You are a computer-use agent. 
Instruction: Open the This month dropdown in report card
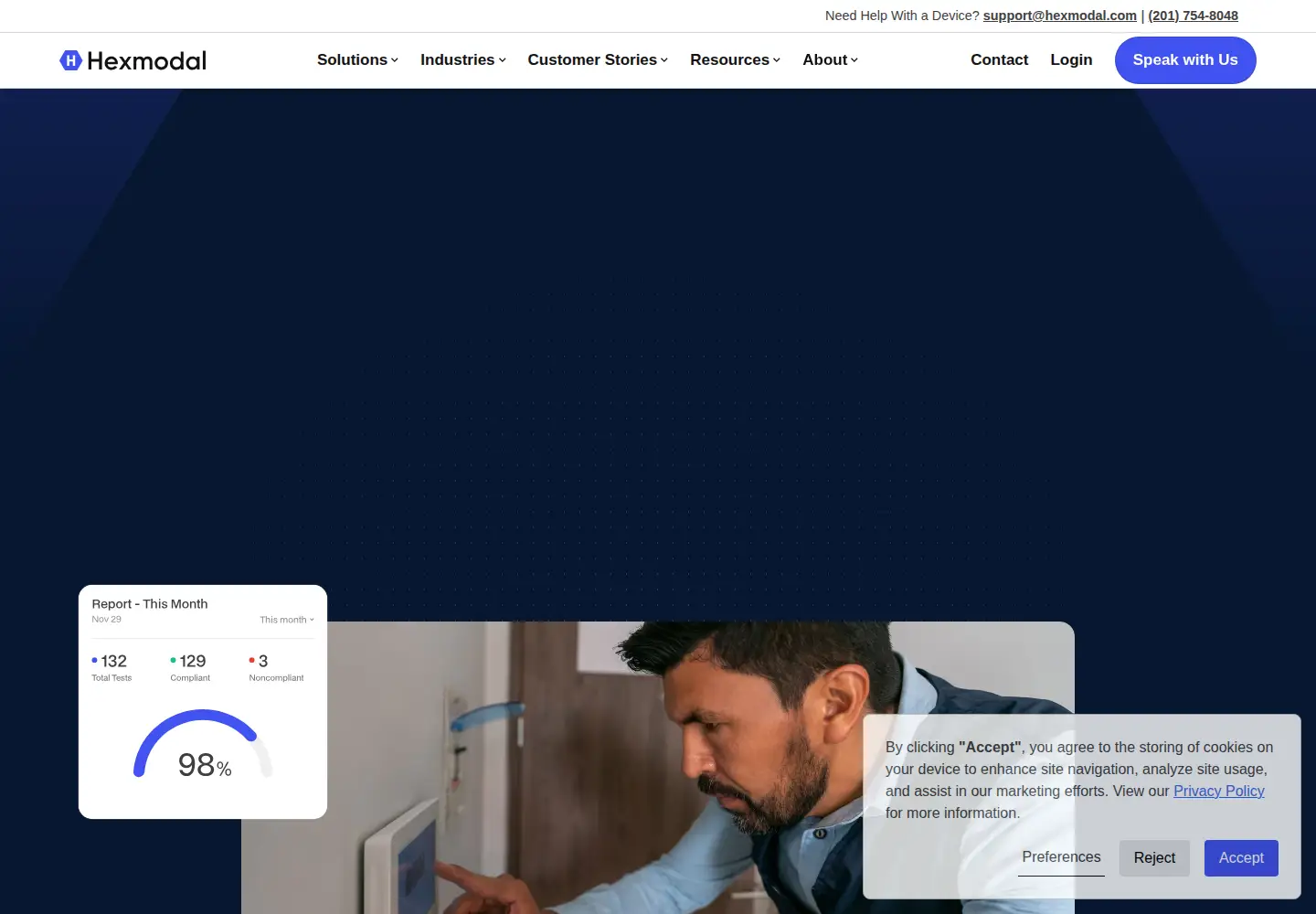pyautogui.click(x=287, y=620)
